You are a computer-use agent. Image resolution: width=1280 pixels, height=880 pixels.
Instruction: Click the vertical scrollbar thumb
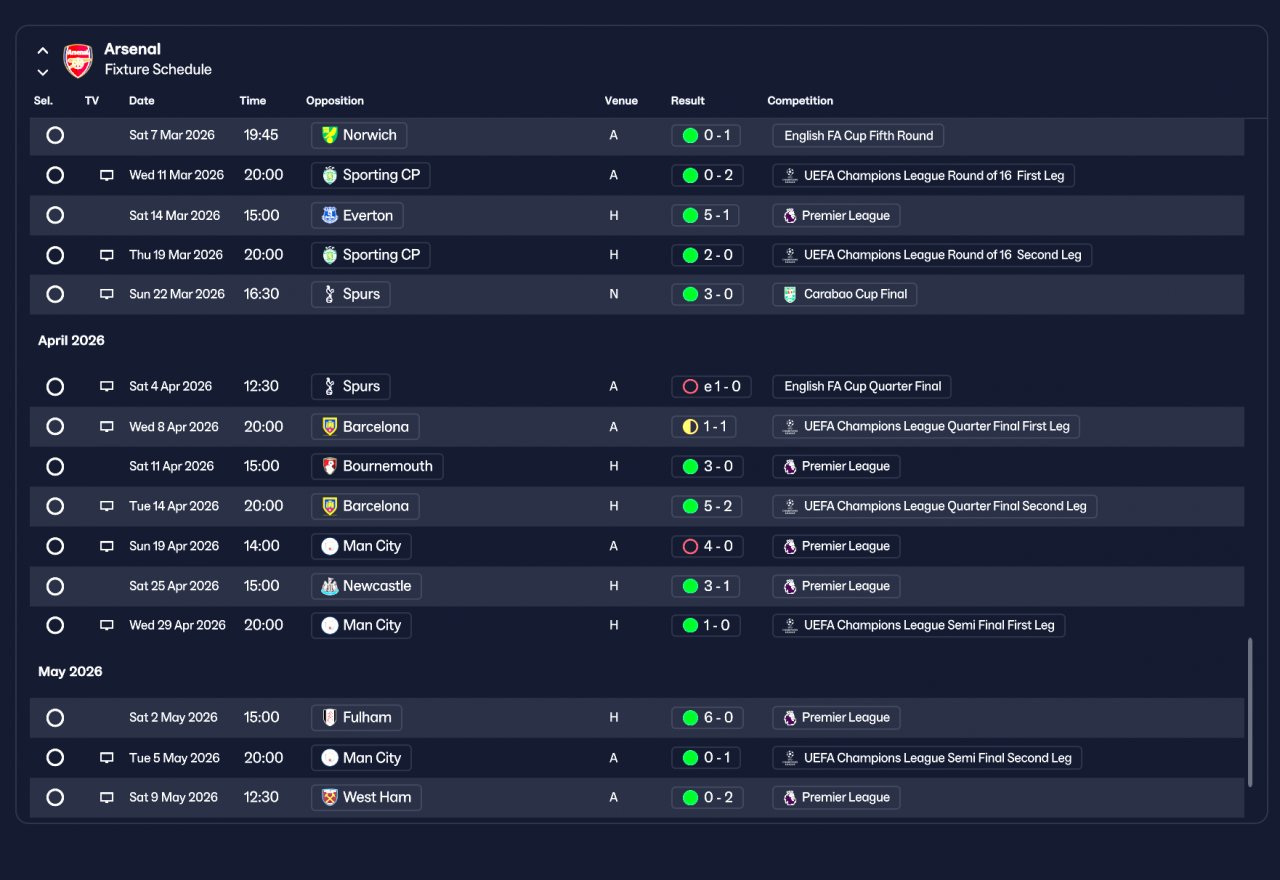[x=1249, y=712]
